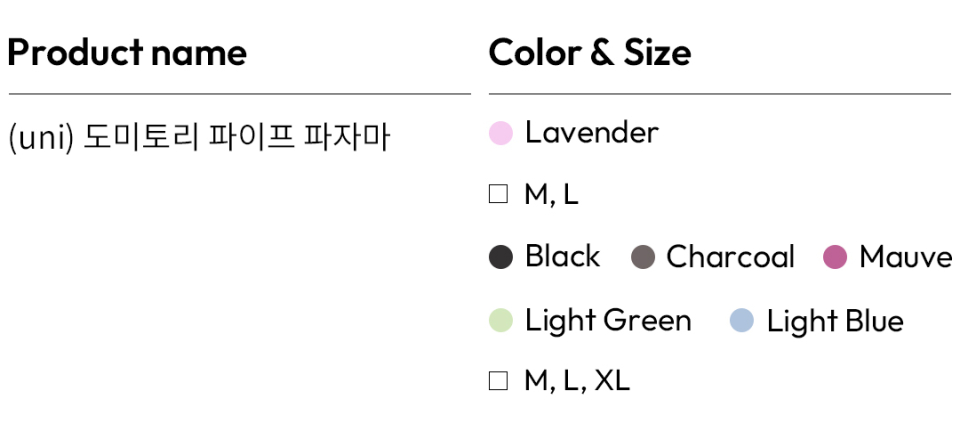Screen dimensions: 960x432
Task: Select the Charcoal text label
Action: (730, 257)
